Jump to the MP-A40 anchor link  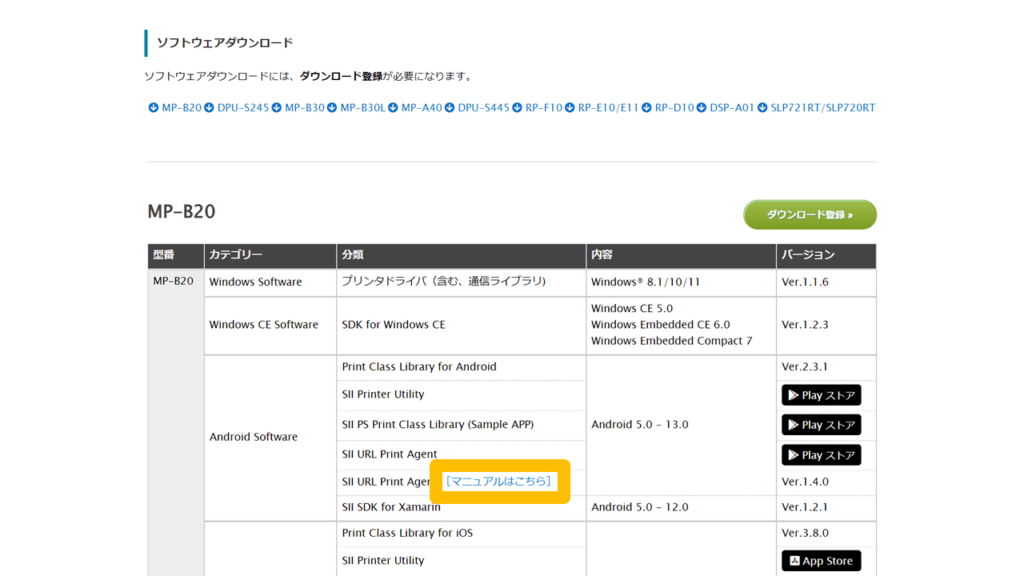(x=421, y=108)
